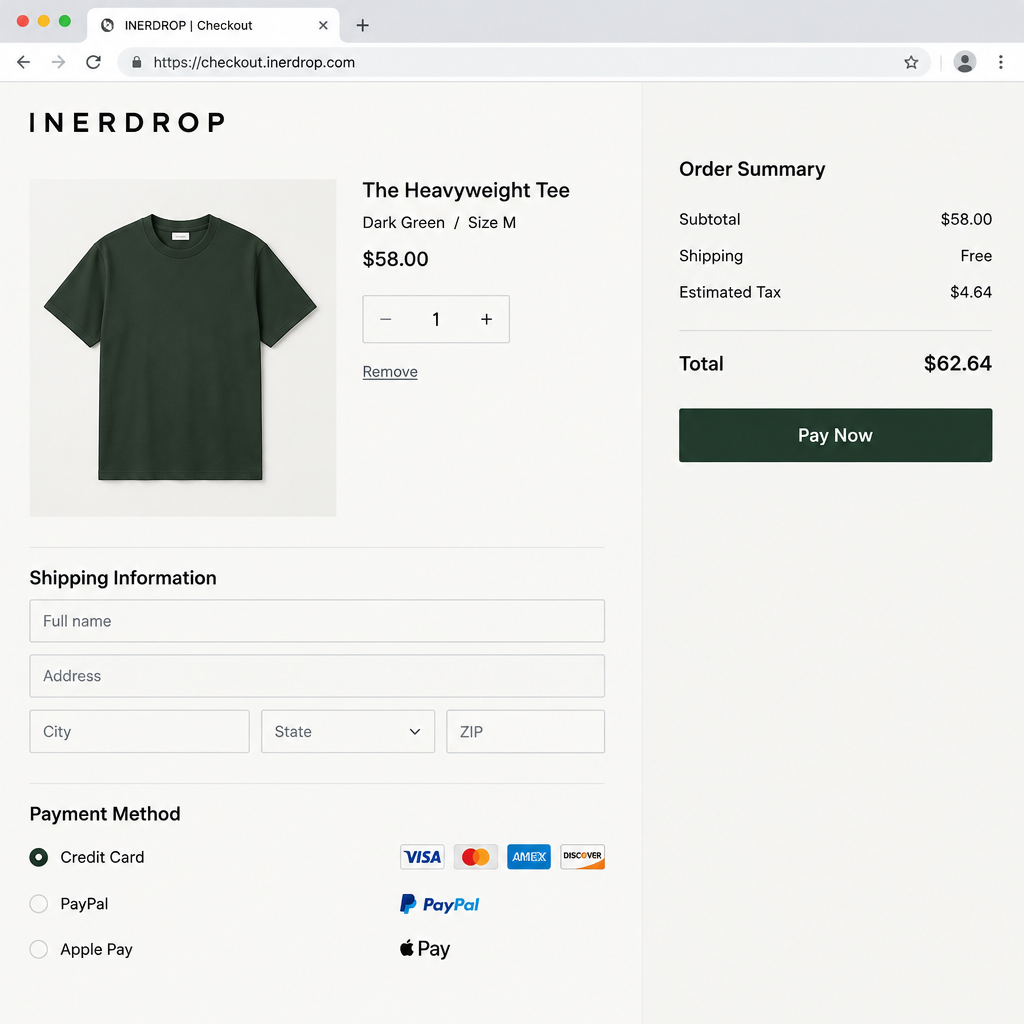Image resolution: width=1024 pixels, height=1024 pixels.
Task: Click the Order Summary heading
Action: coord(752,169)
